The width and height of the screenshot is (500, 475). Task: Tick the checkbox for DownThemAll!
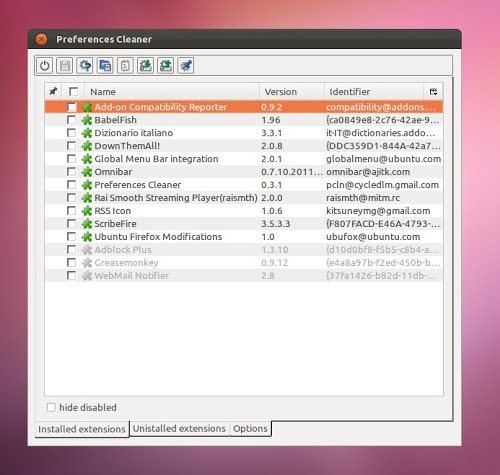tap(71, 146)
